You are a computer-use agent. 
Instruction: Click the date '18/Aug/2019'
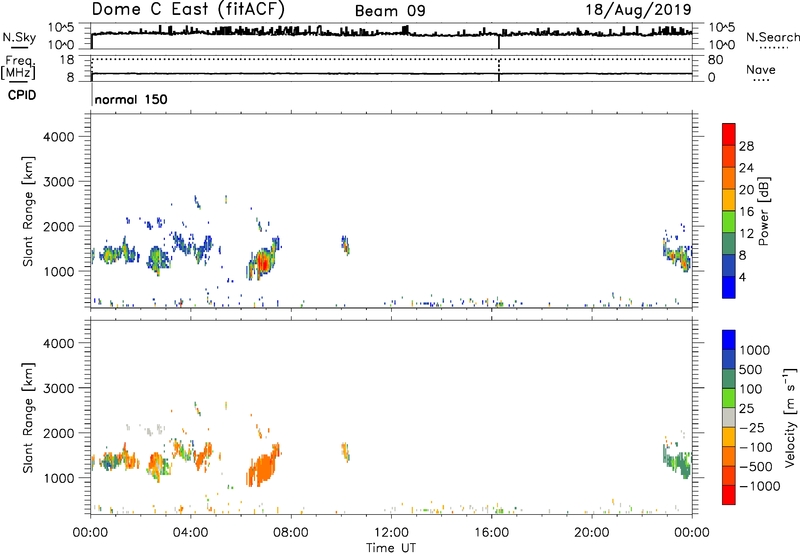(x=638, y=10)
